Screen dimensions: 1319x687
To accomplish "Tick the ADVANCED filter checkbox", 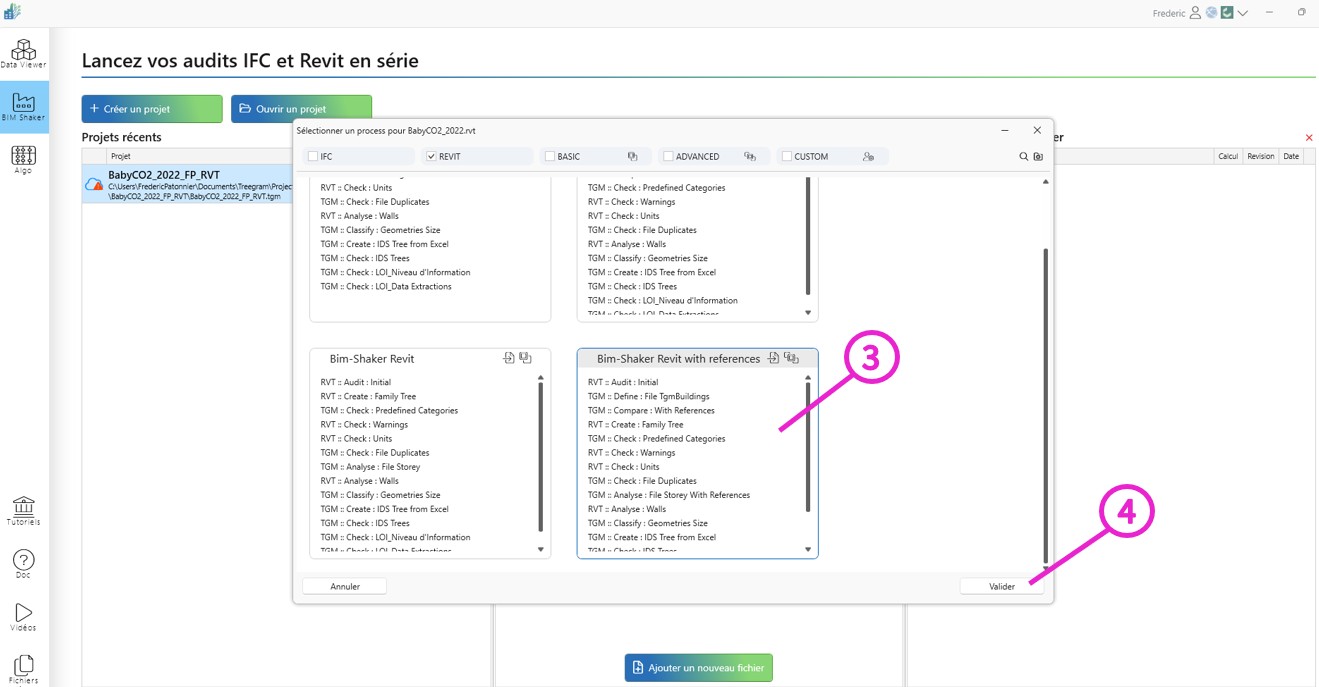I will (668, 157).
